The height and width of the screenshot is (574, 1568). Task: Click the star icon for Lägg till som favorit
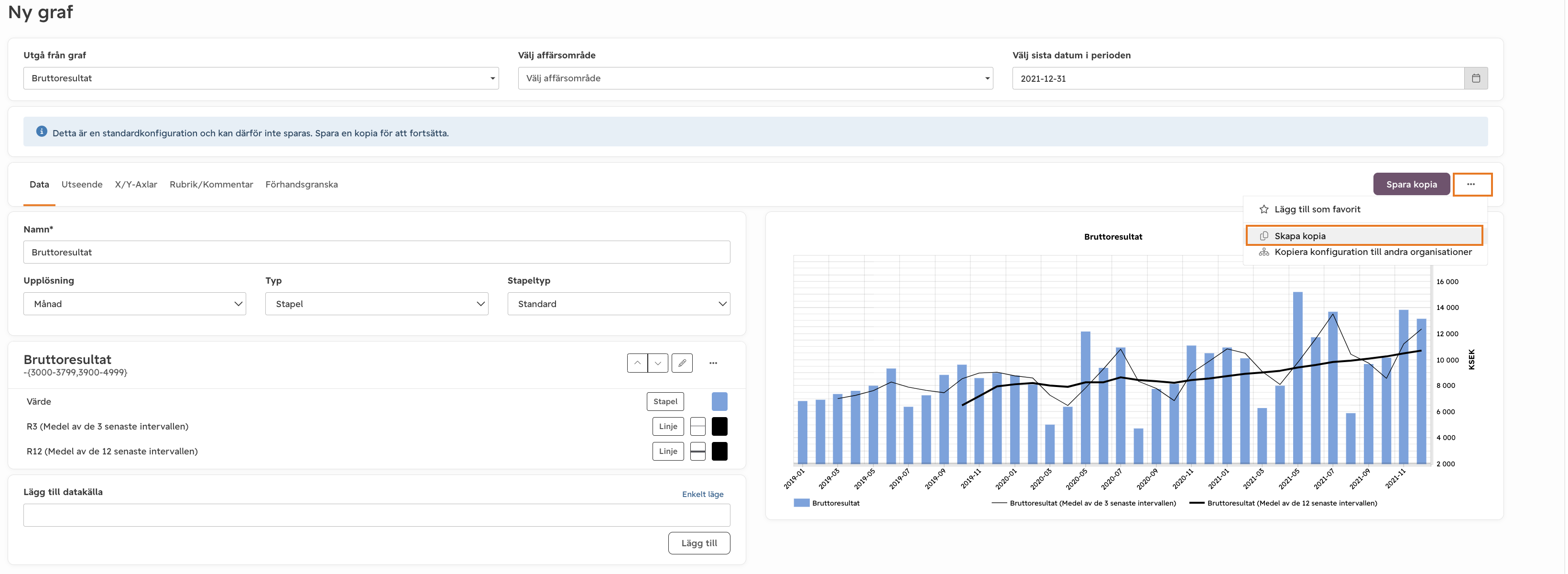pos(1263,209)
